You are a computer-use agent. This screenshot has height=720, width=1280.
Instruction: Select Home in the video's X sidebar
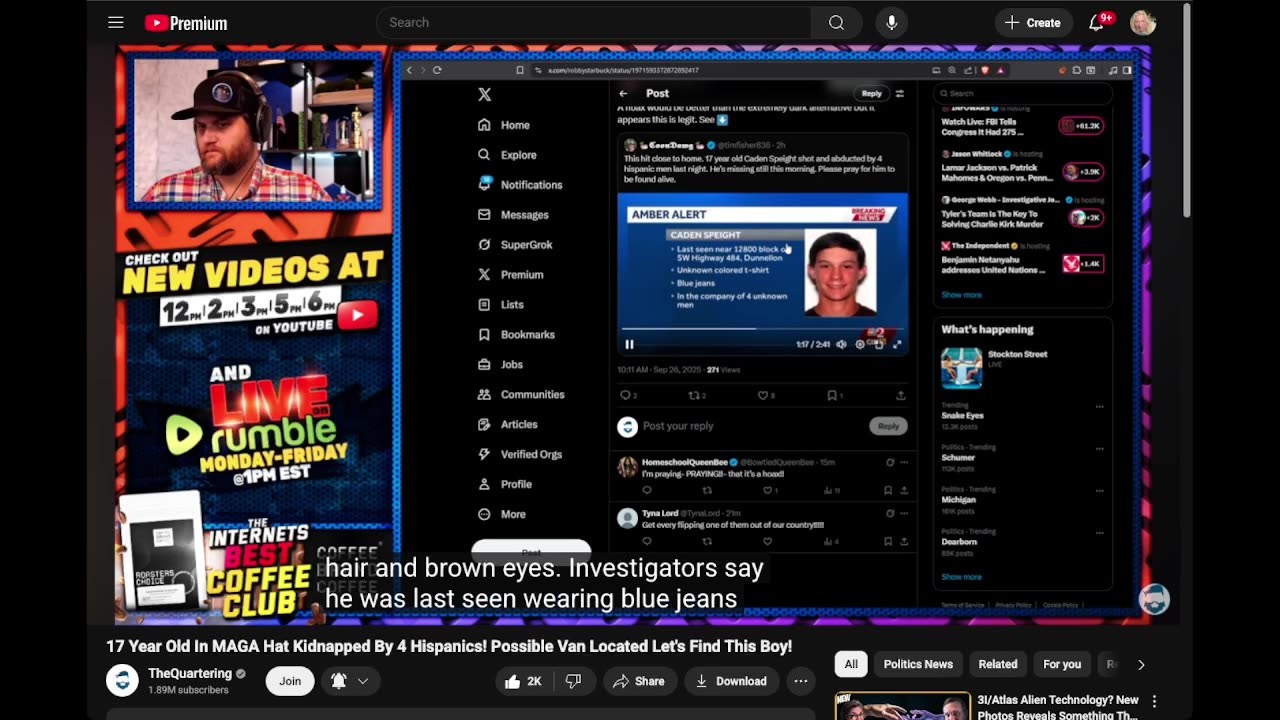coord(503,125)
